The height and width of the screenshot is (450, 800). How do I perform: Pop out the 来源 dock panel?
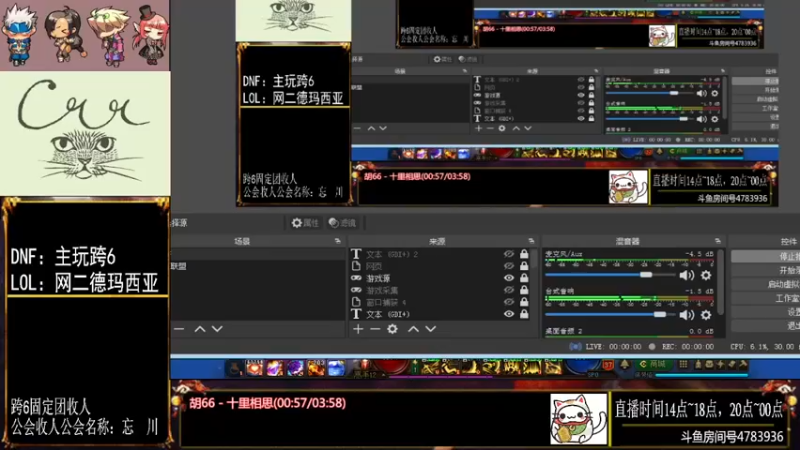(x=531, y=241)
